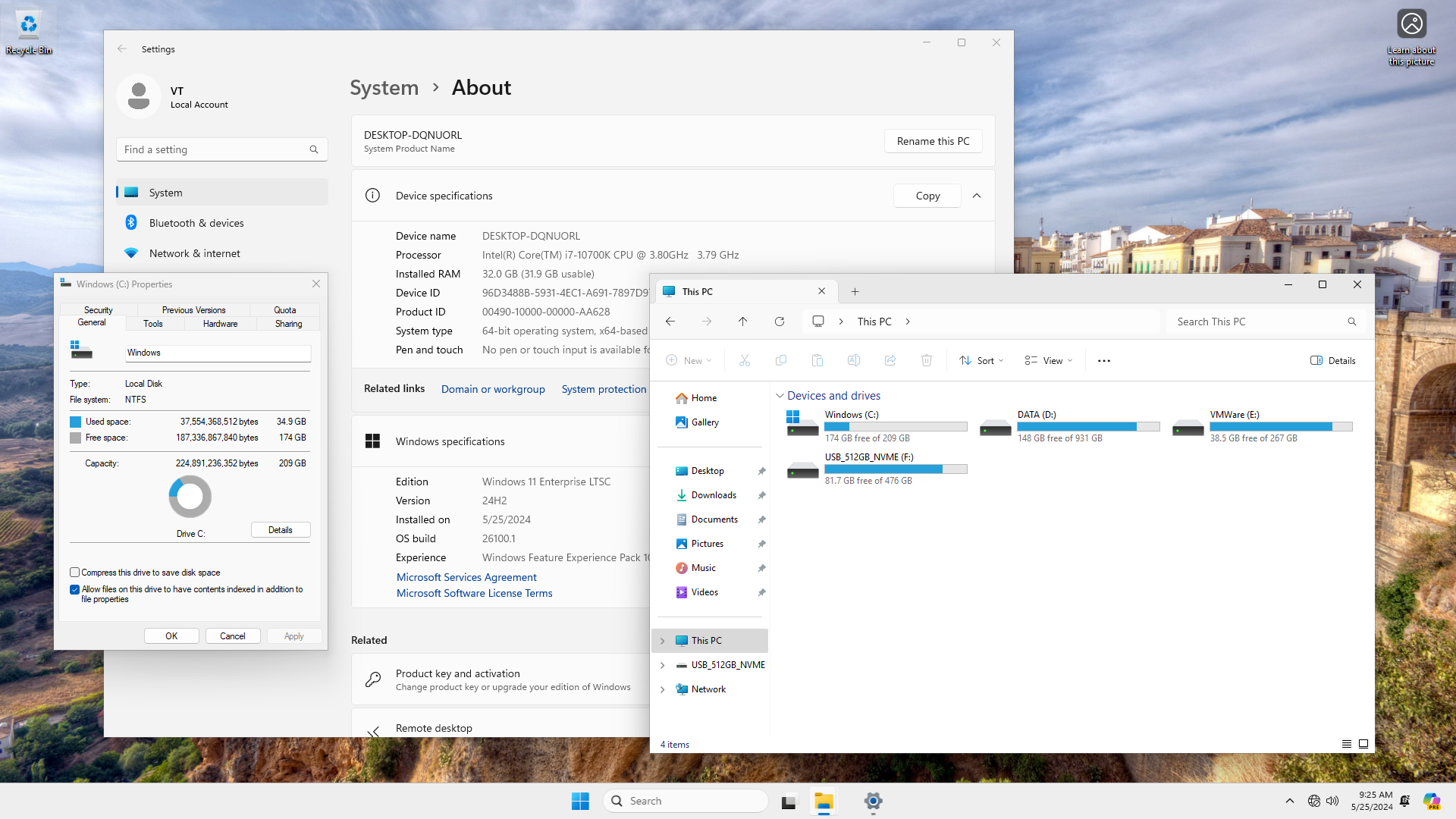The image size is (1456, 819).
Task: Enable Compress this drive checkbox
Action: click(x=74, y=573)
